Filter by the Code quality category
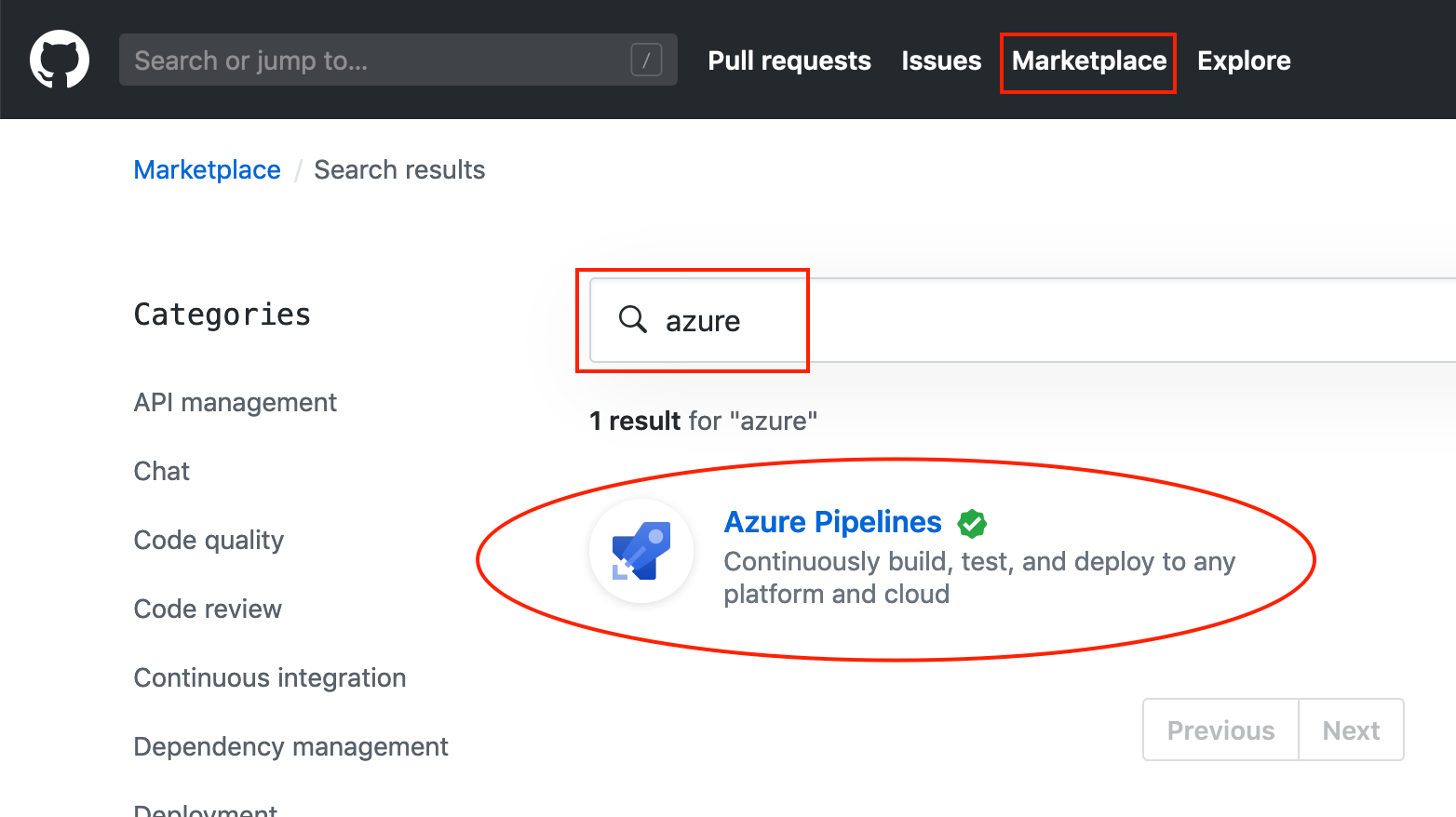The height and width of the screenshot is (817, 1456). click(209, 540)
